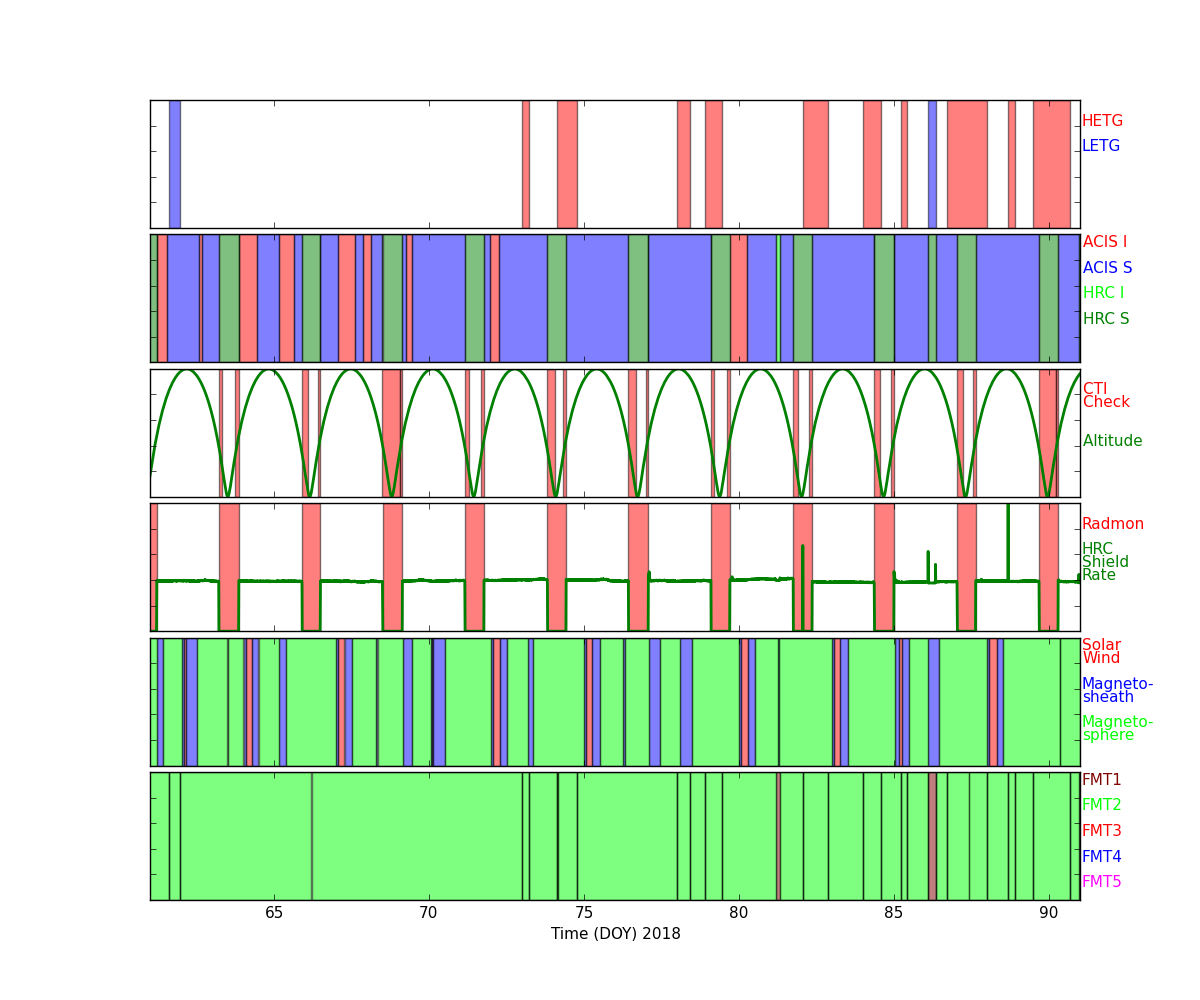Select the green Altitude label
The width and height of the screenshot is (1200, 1000).
coord(1112,441)
